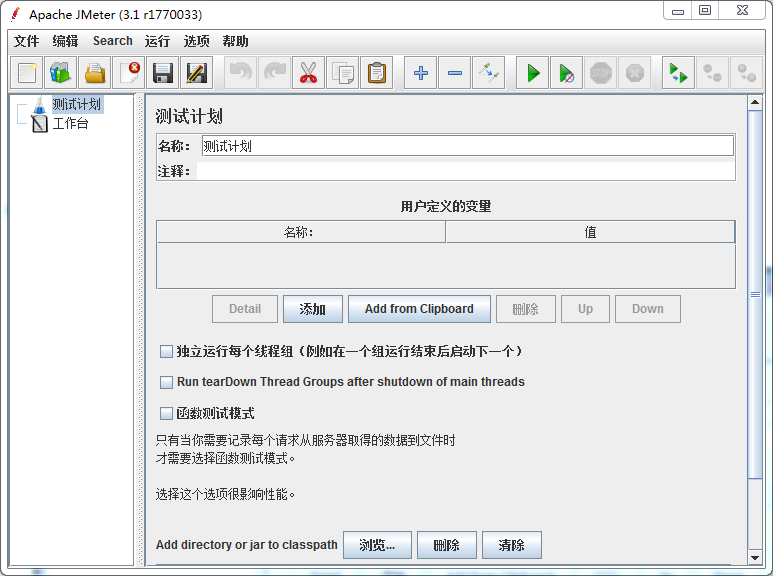The width and height of the screenshot is (773, 576).
Task: Click Save As icon with the pencil
Action: tap(196, 73)
